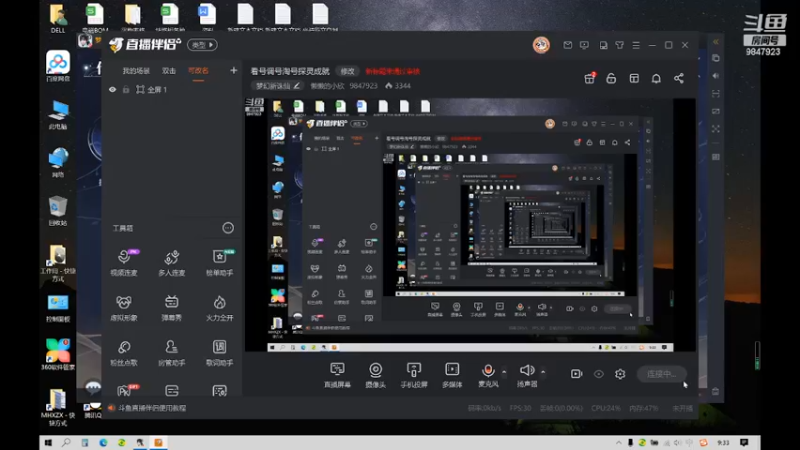This screenshot has height=450, width=800.
Task: Expand the speaker options arrow
Action: (x=543, y=371)
